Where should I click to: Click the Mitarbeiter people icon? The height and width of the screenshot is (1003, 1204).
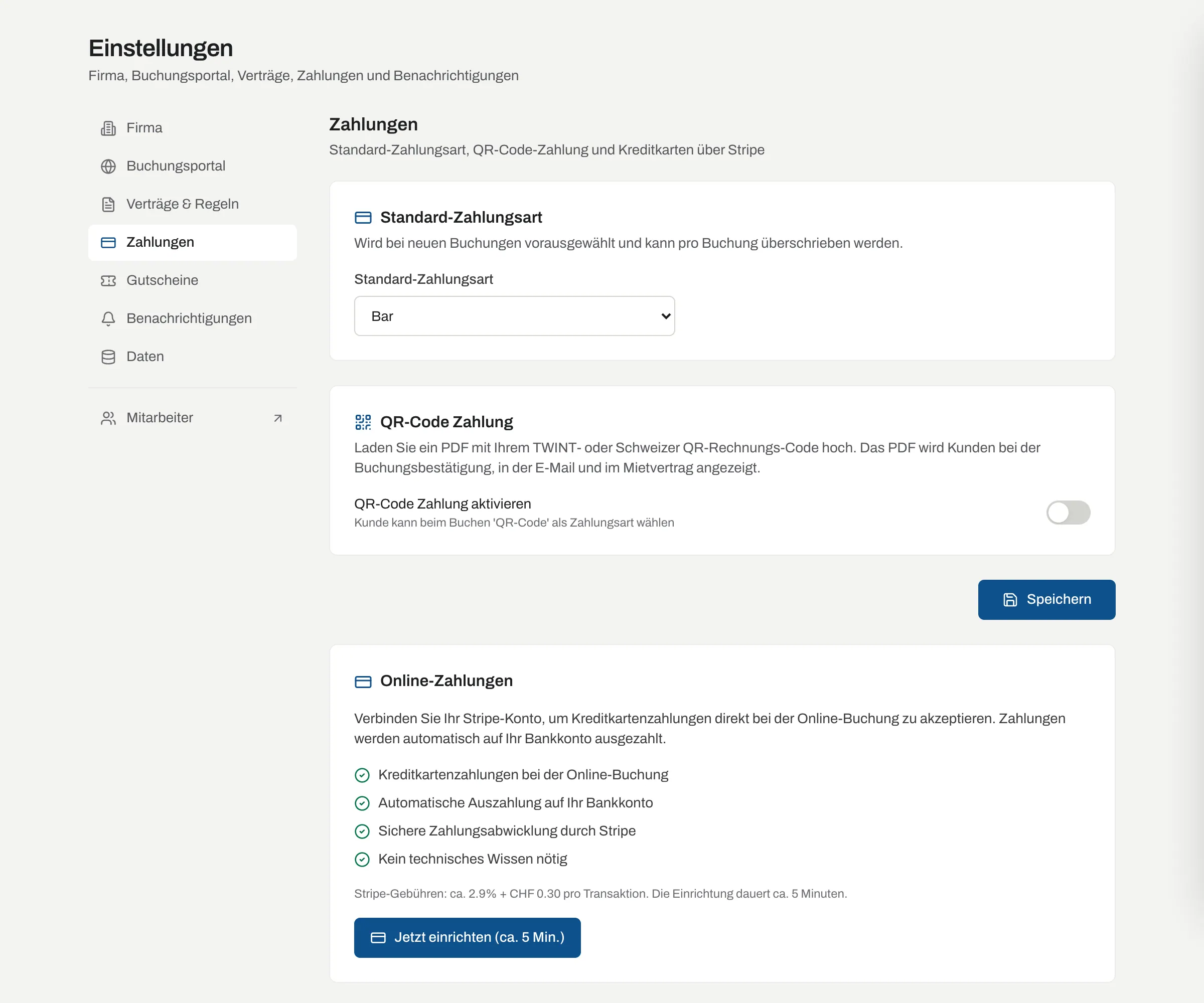(x=108, y=418)
